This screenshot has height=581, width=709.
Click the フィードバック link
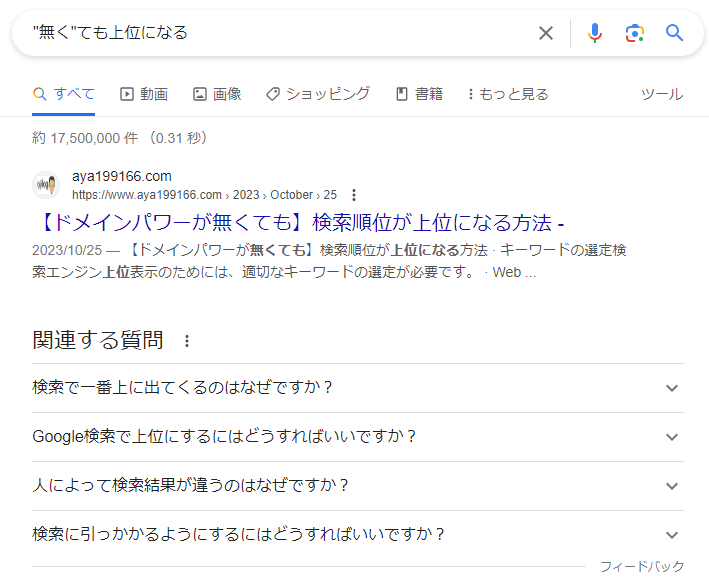[642, 567]
